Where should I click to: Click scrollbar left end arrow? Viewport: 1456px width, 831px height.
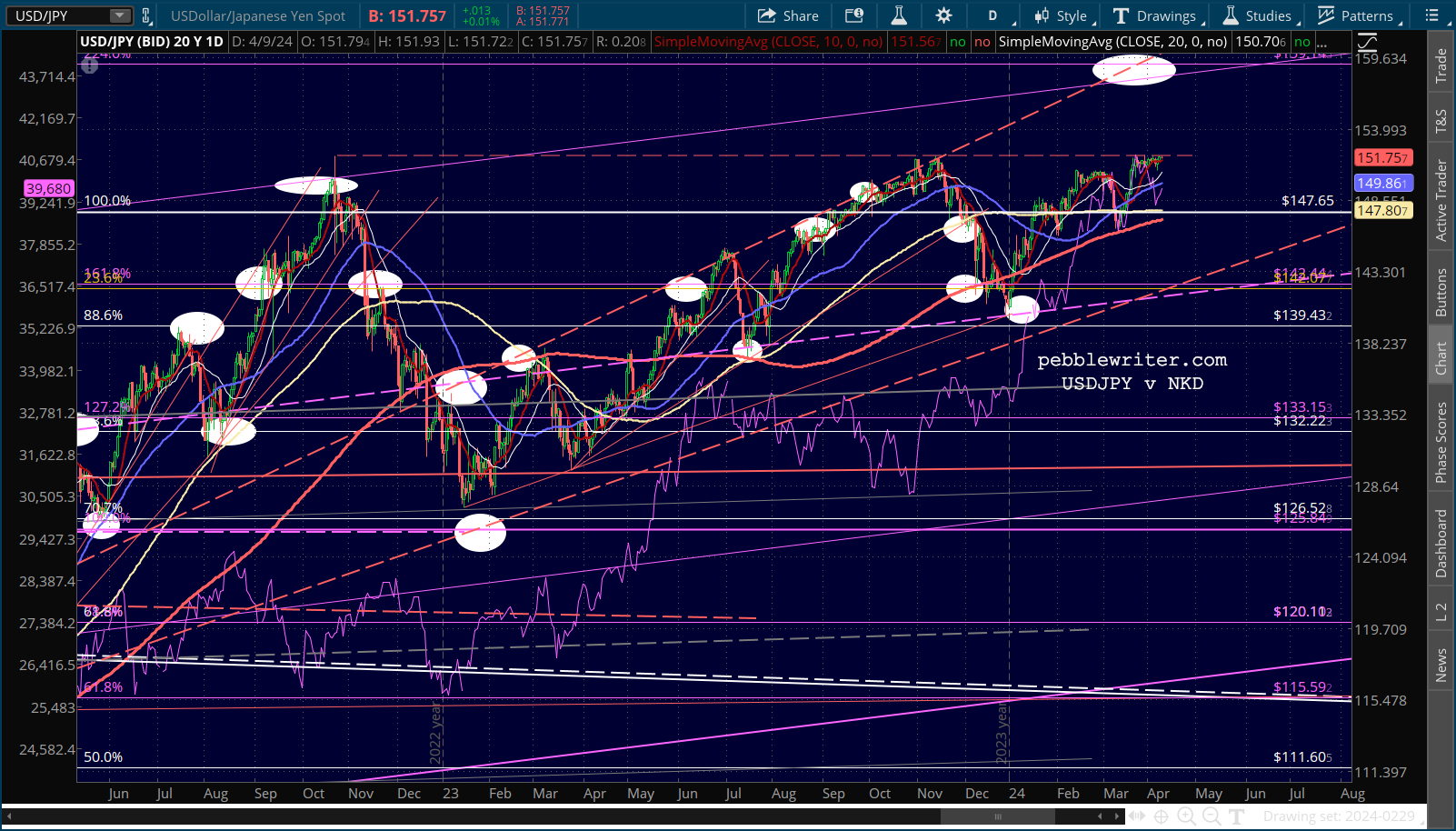click(x=10, y=816)
